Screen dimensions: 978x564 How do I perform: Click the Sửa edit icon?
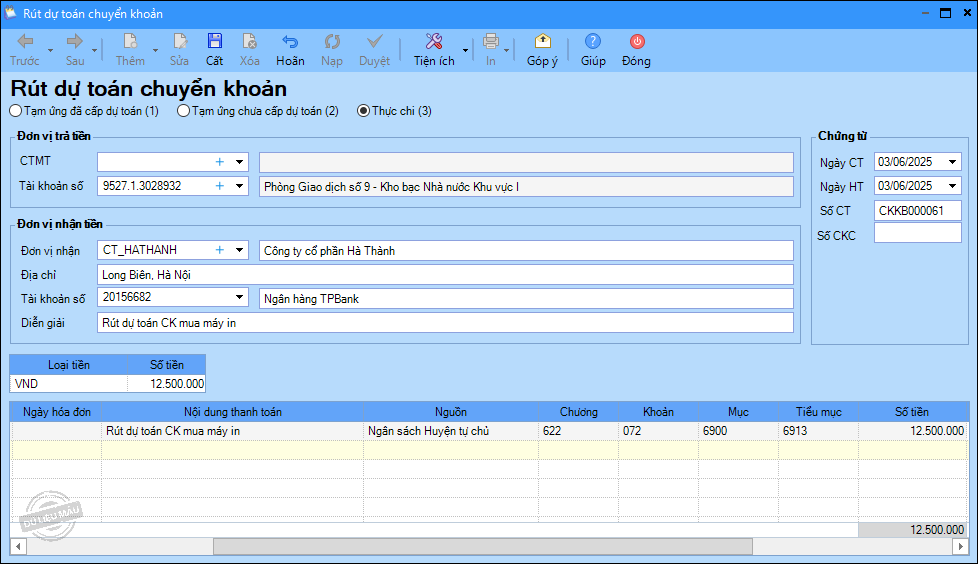[x=180, y=42]
